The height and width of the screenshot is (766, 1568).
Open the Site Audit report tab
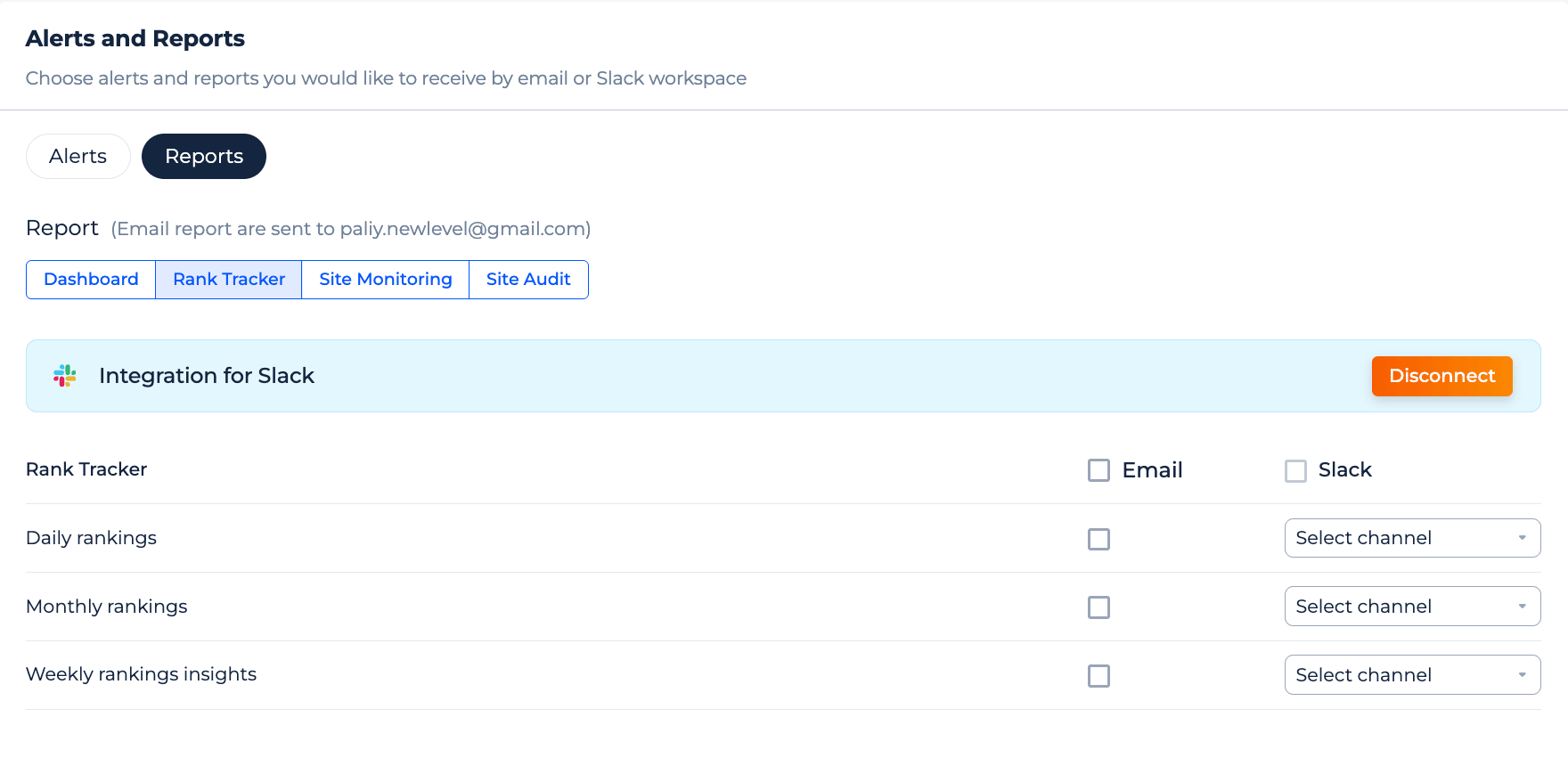point(528,280)
